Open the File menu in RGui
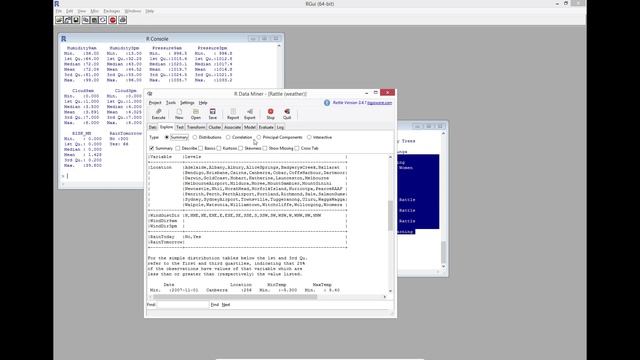This screenshot has width=640, height=360. click(59, 11)
